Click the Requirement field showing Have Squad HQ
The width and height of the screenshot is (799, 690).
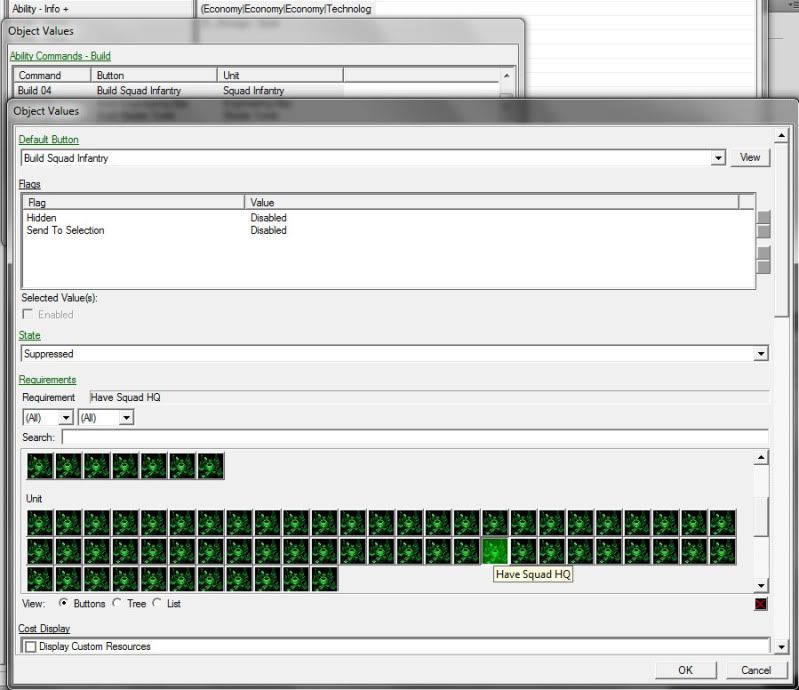[429, 397]
